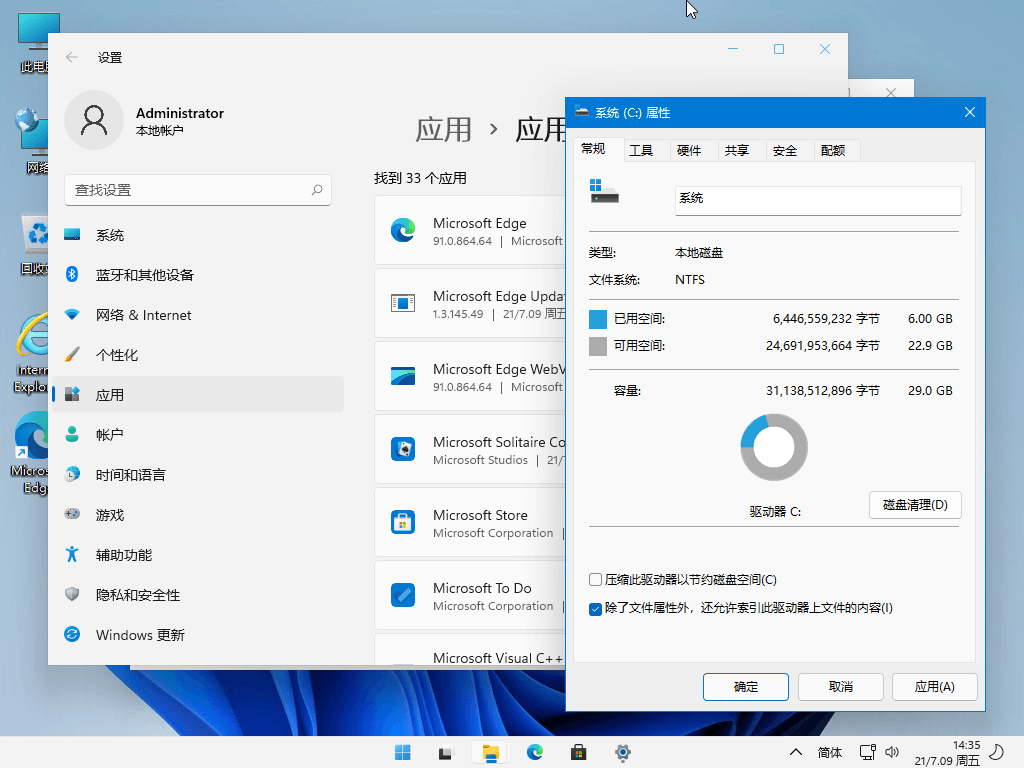Open Settings gear icon on taskbar
The height and width of the screenshot is (768, 1024).
pyautogui.click(x=623, y=752)
